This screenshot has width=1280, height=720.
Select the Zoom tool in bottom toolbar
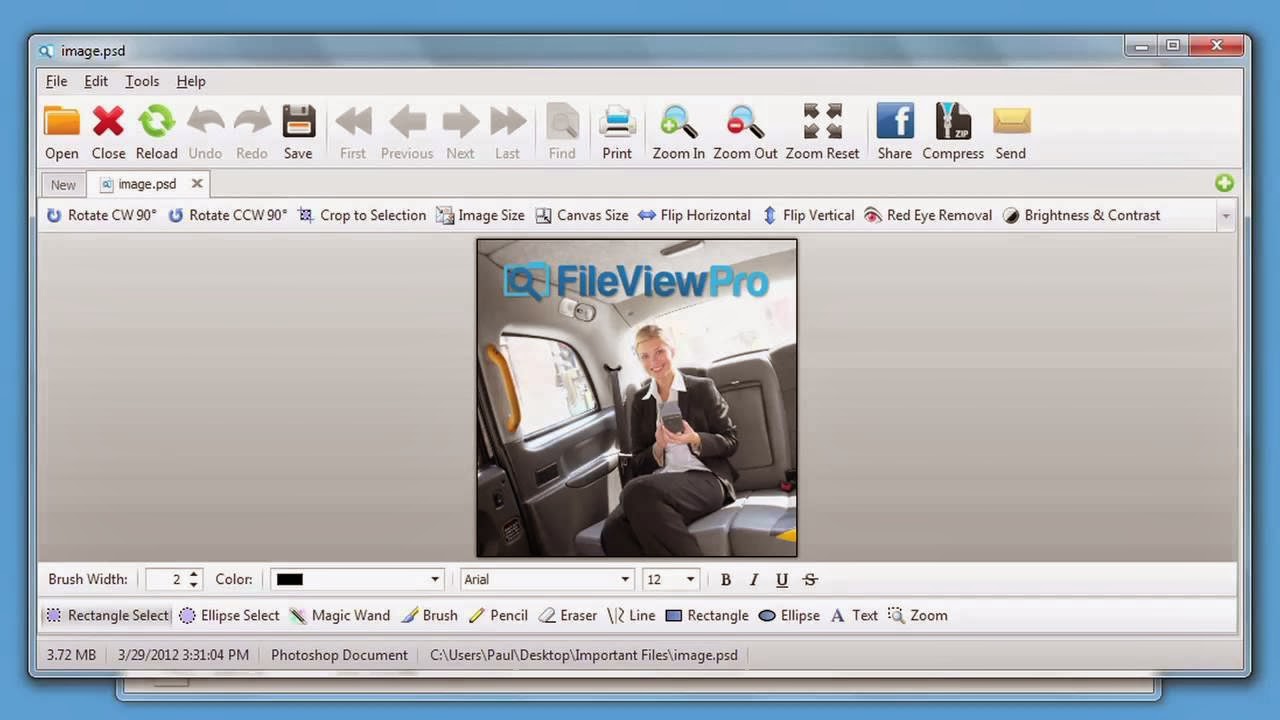(917, 615)
